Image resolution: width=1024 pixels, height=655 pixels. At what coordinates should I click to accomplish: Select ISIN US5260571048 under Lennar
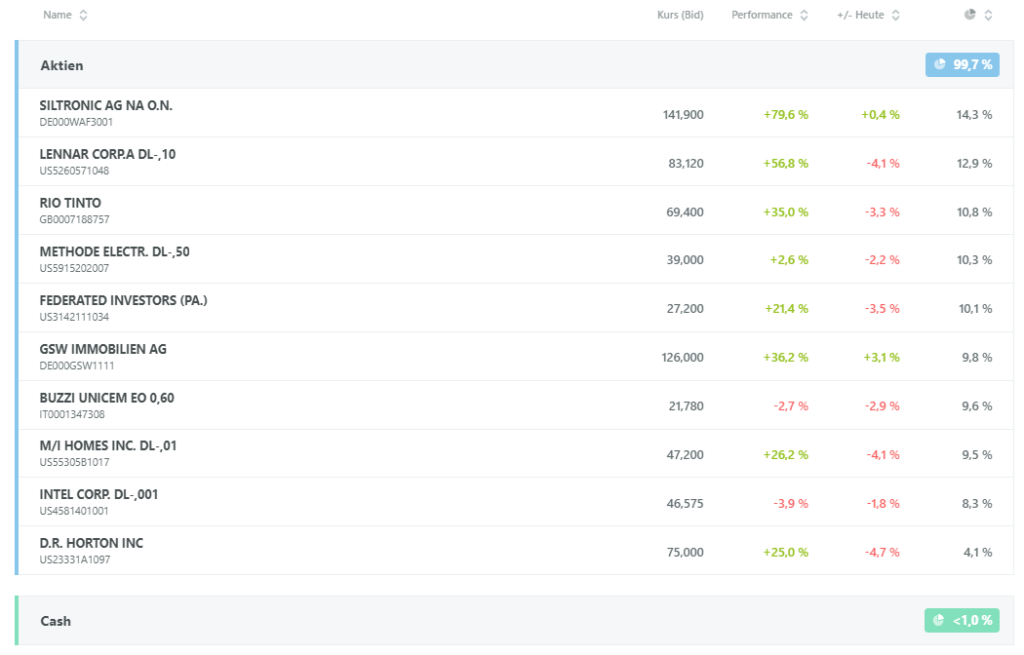(x=74, y=171)
